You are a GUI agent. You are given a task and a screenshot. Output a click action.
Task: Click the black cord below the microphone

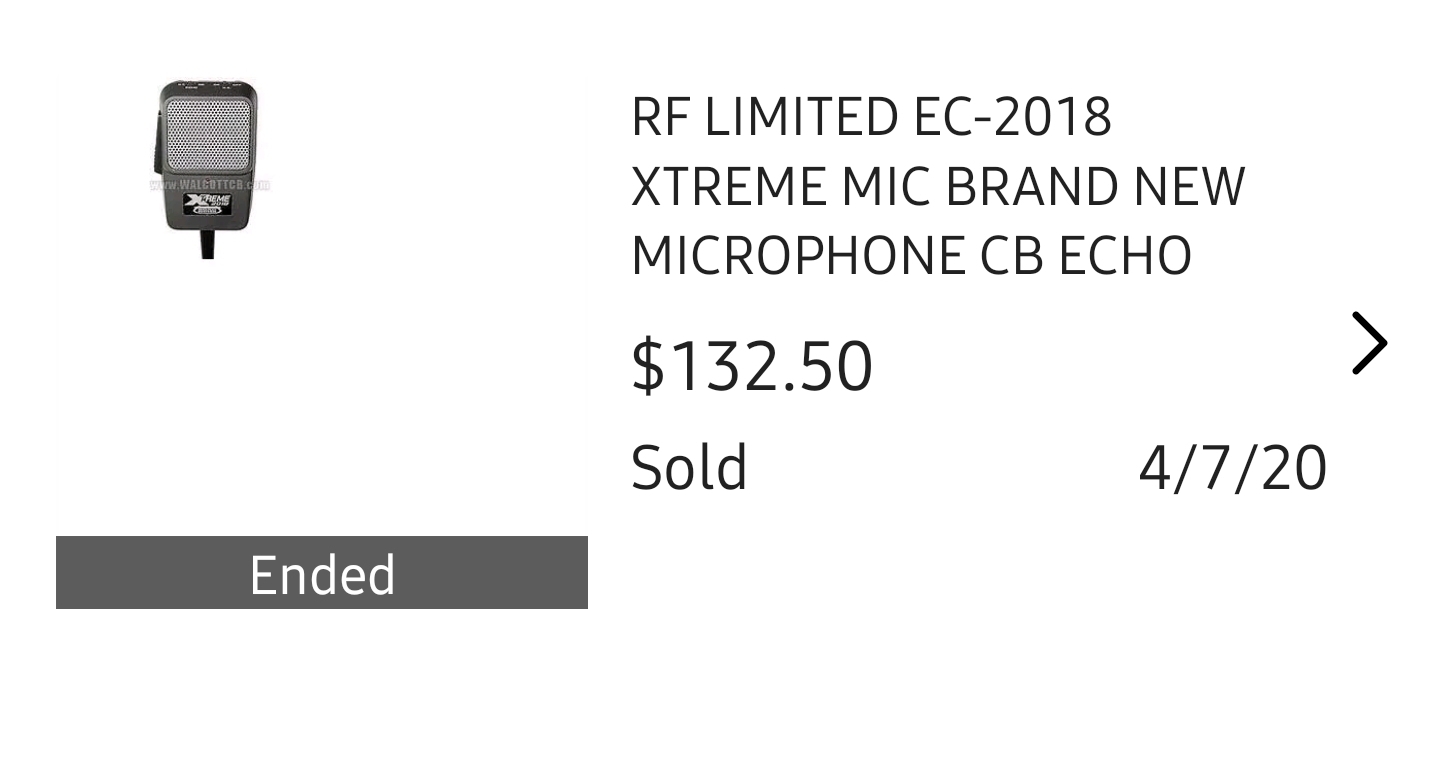(207, 243)
